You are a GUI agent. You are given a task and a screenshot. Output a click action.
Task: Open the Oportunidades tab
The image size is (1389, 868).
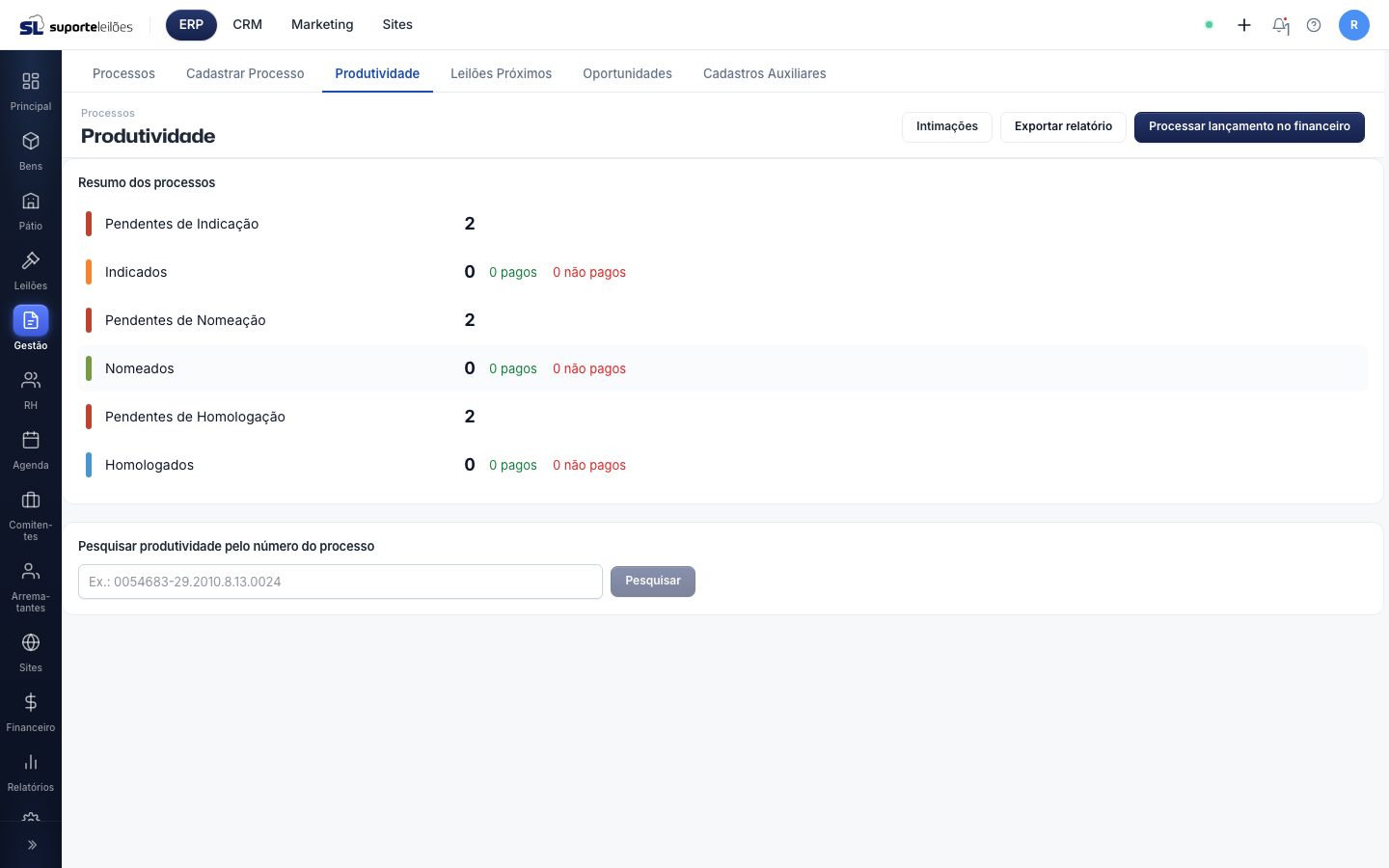(x=627, y=73)
